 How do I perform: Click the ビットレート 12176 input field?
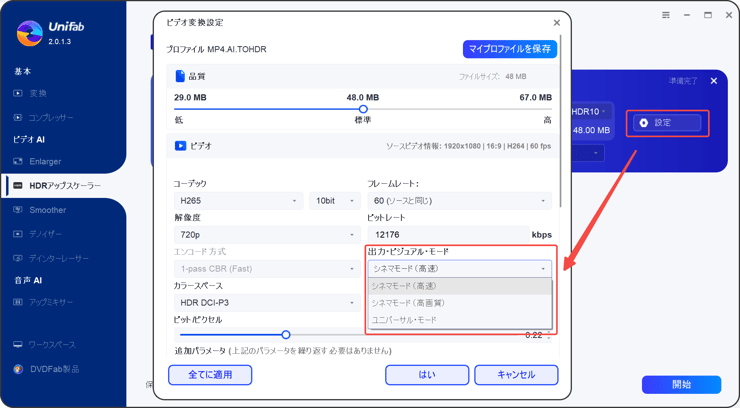(448, 235)
